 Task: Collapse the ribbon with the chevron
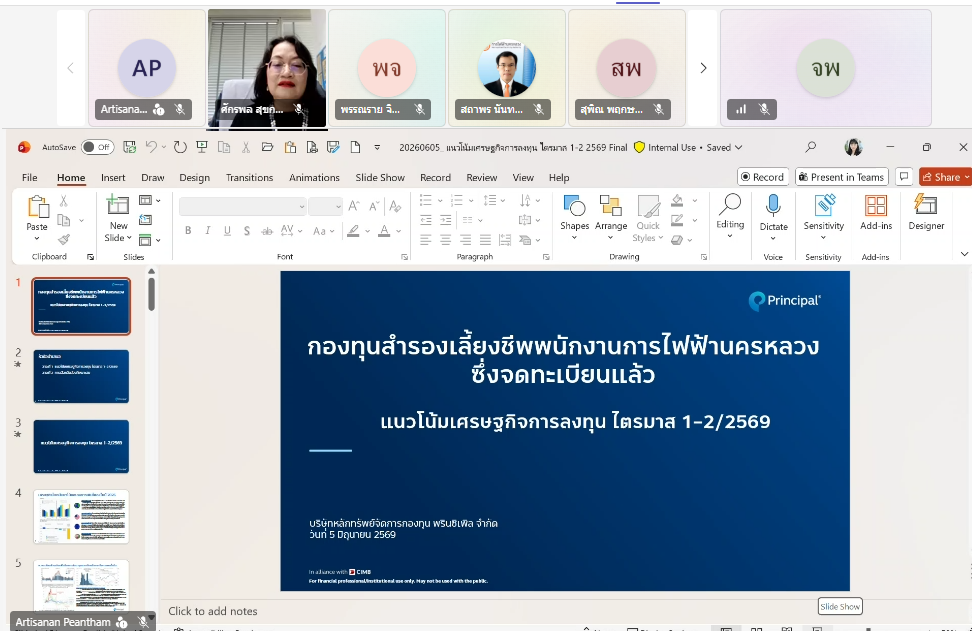(x=964, y=254)
